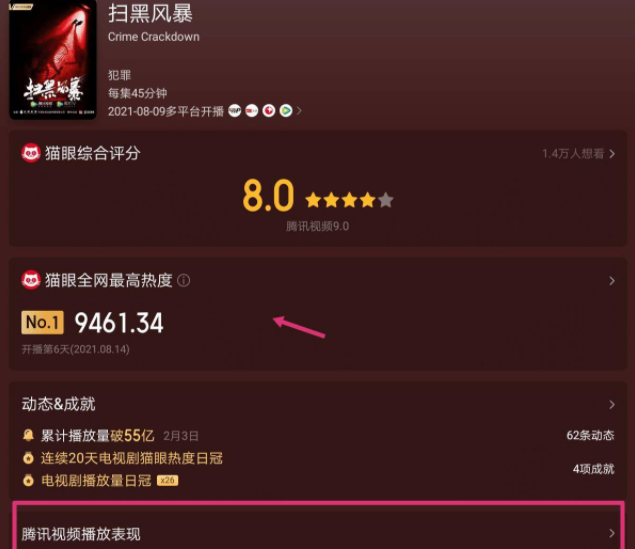Screen dimensions: 635x549
Task: Click the info icon next to 猫眼全网最高热度
Action: [x=183, y=280]
